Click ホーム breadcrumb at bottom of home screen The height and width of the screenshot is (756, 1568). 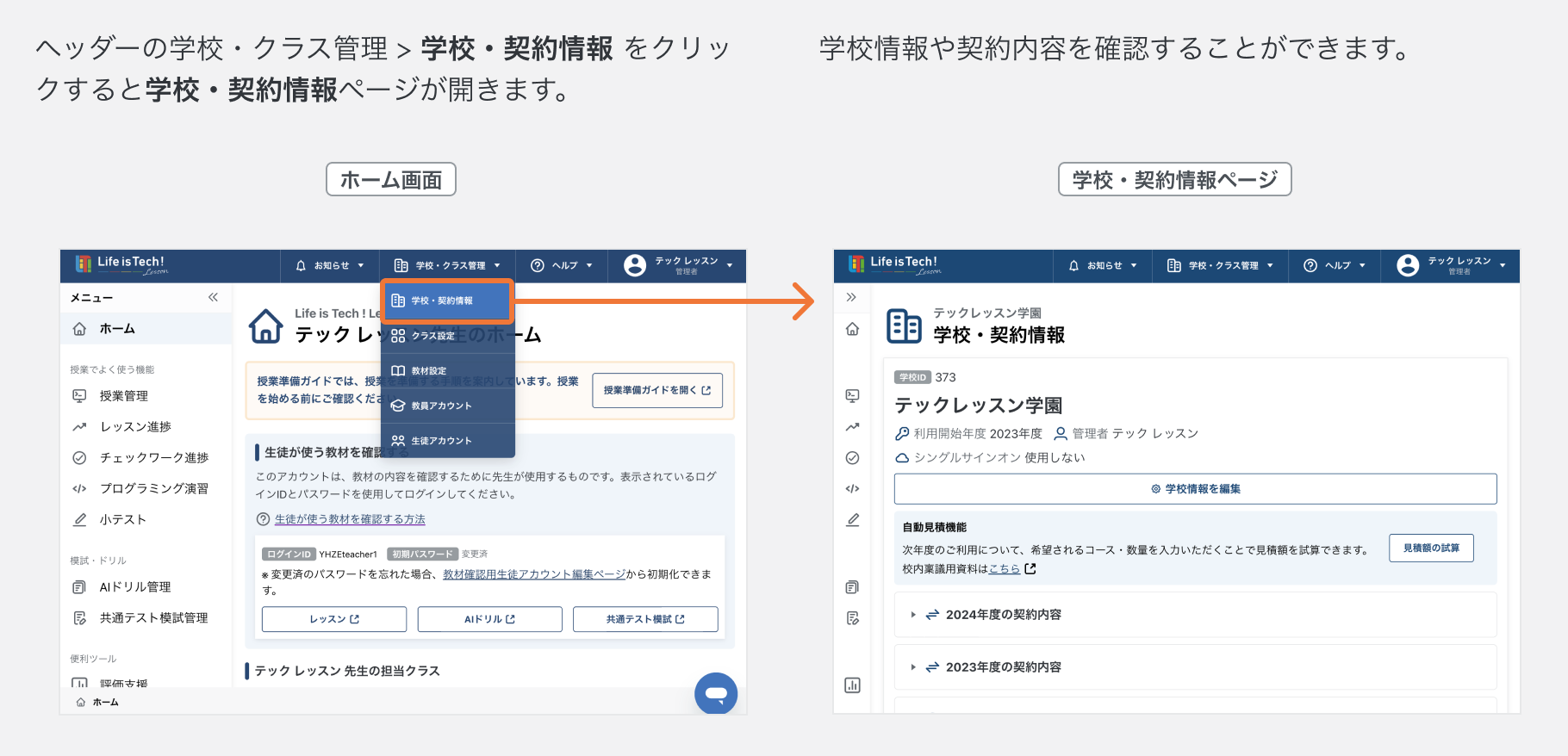[97, 702]
